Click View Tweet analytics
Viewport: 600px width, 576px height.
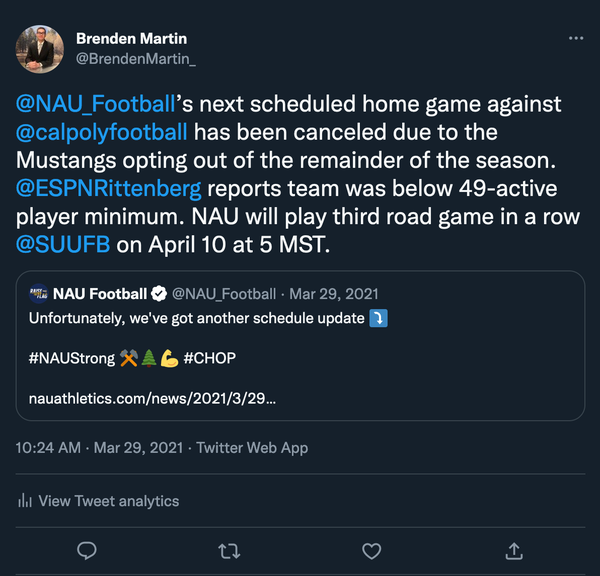tap(108, 501)
